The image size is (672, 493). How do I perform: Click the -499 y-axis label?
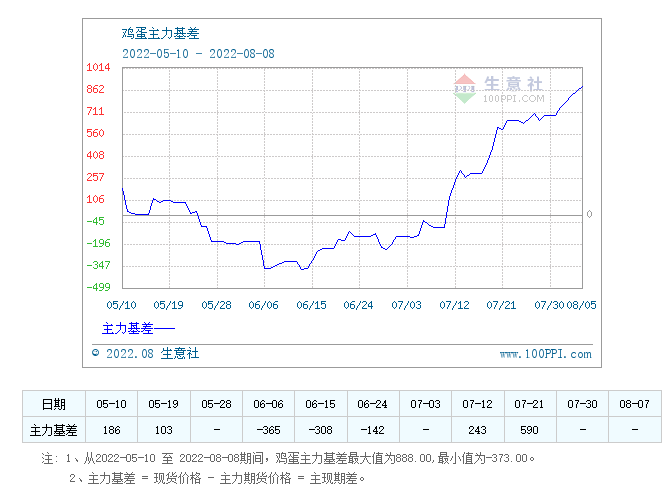97,287
